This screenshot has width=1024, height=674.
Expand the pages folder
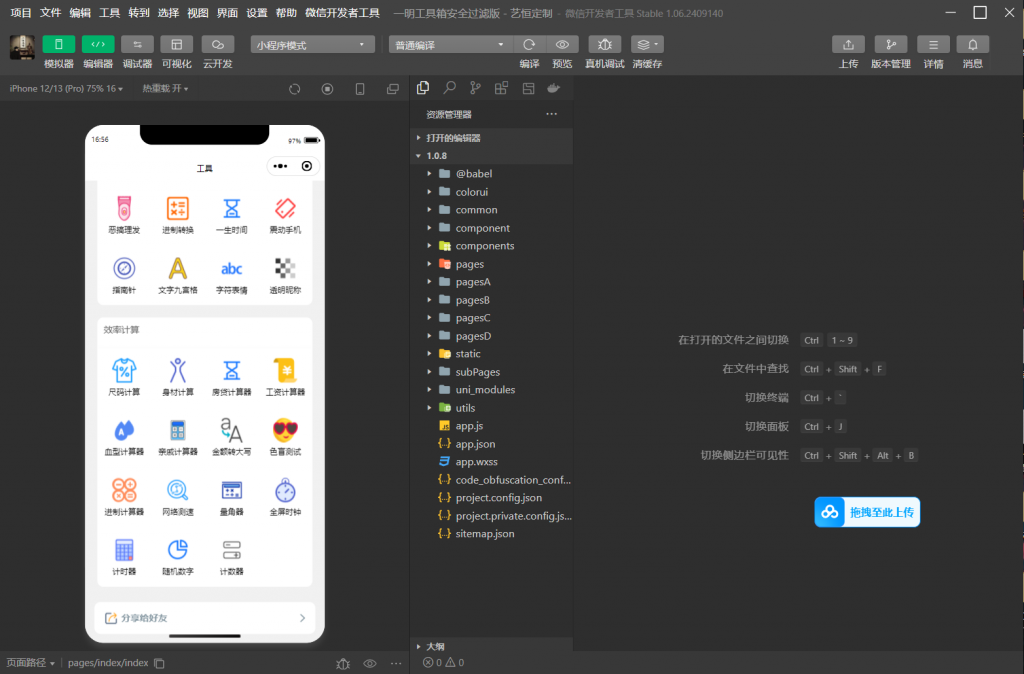click(492, 264)
